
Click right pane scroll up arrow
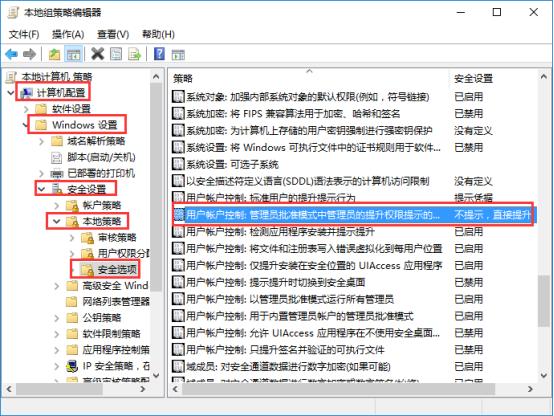(543, 77)
